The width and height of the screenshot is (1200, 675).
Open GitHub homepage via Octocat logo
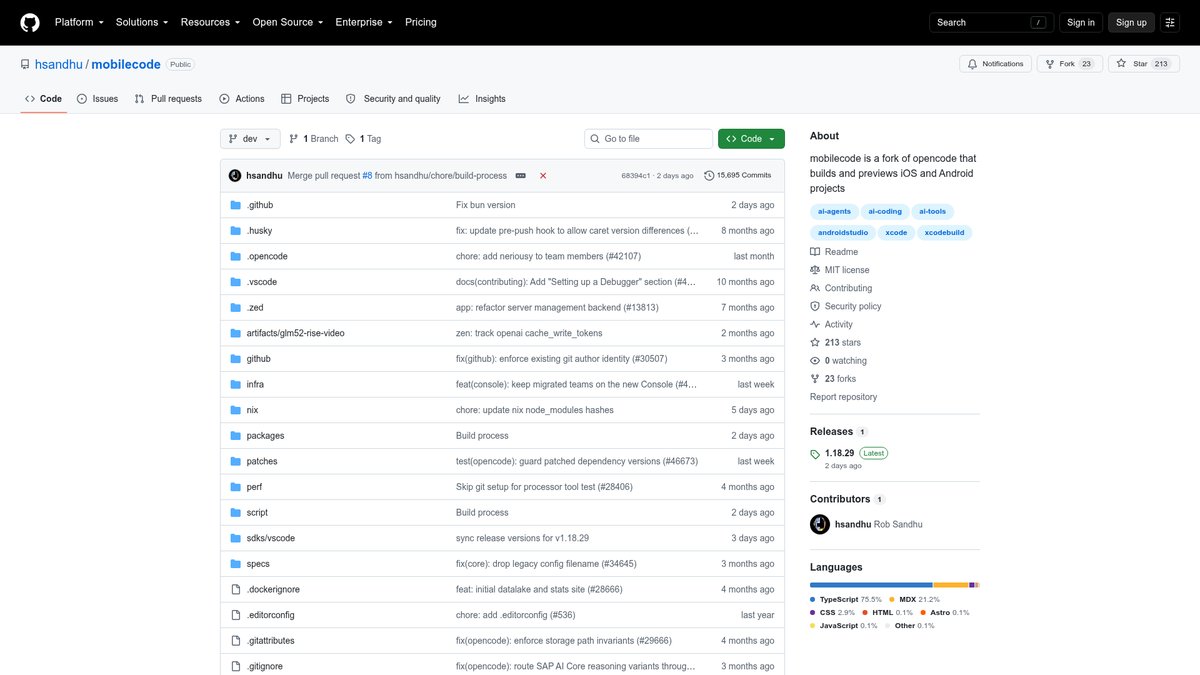[x=30, y=22]
